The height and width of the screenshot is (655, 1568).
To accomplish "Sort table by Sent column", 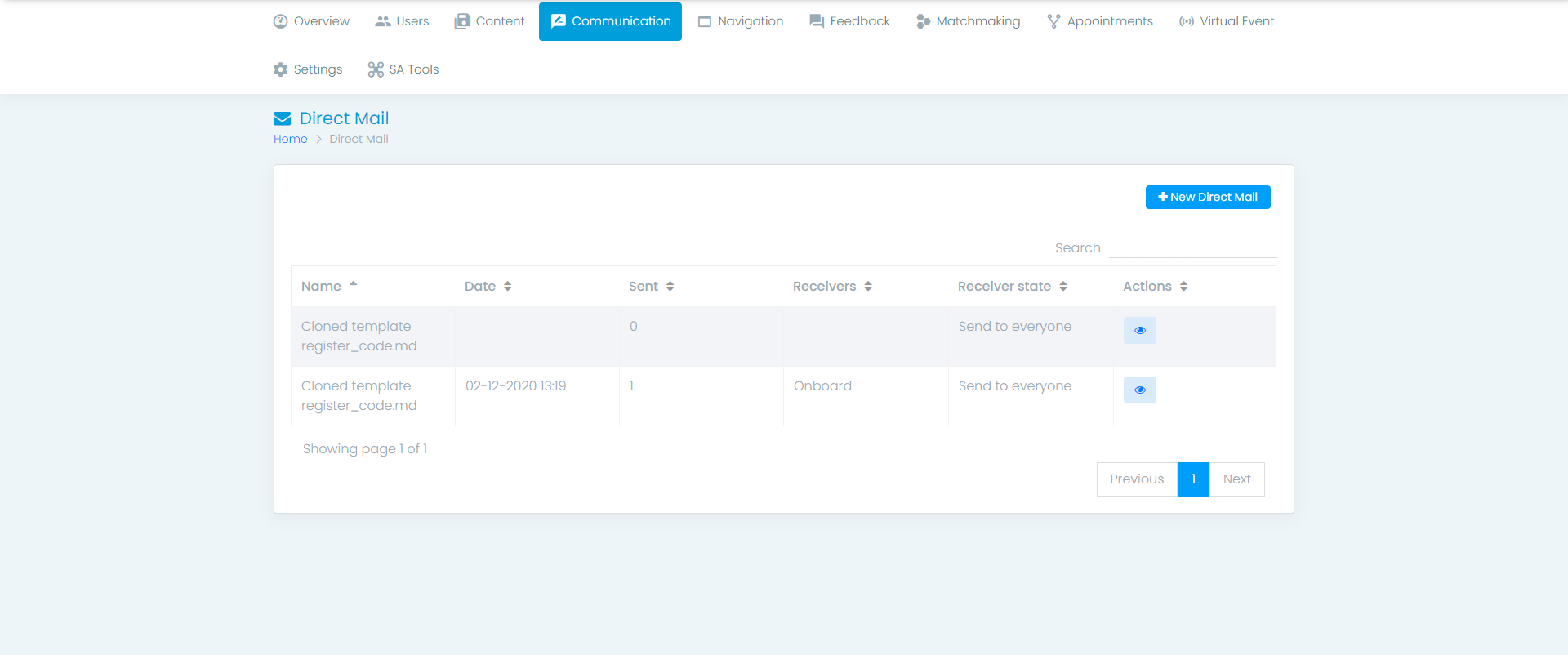I will pyautogui.click(x=701, y=286).
